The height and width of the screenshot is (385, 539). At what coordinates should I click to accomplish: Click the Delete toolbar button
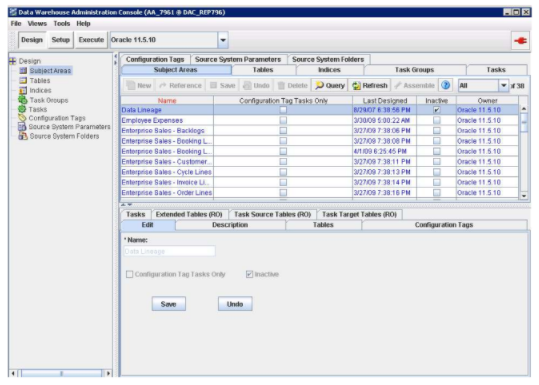click(292, 85)
